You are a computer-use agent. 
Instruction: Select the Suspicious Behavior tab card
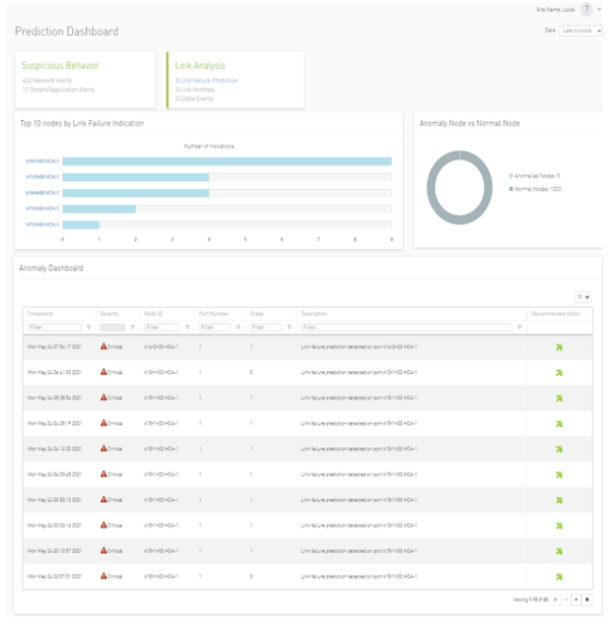pos(85,78)
